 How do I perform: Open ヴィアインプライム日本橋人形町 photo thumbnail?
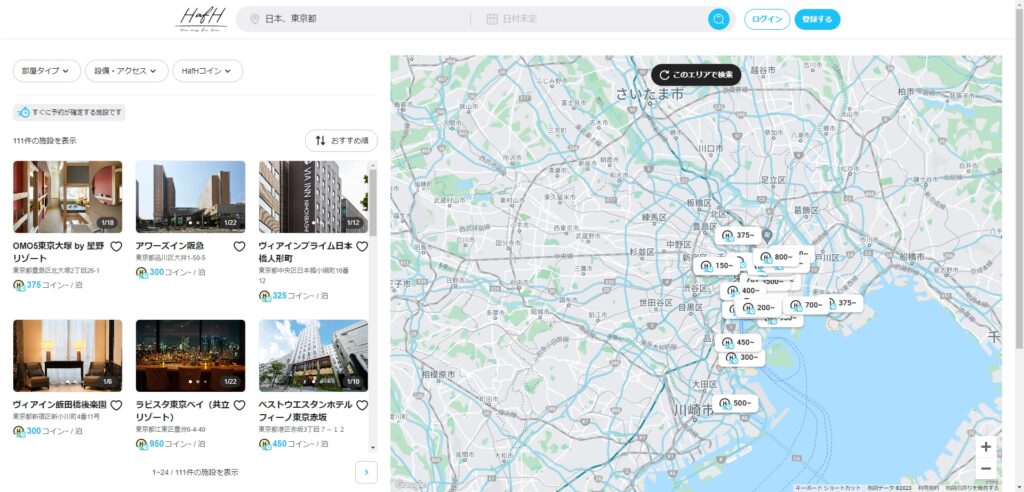tap(313, 197)
